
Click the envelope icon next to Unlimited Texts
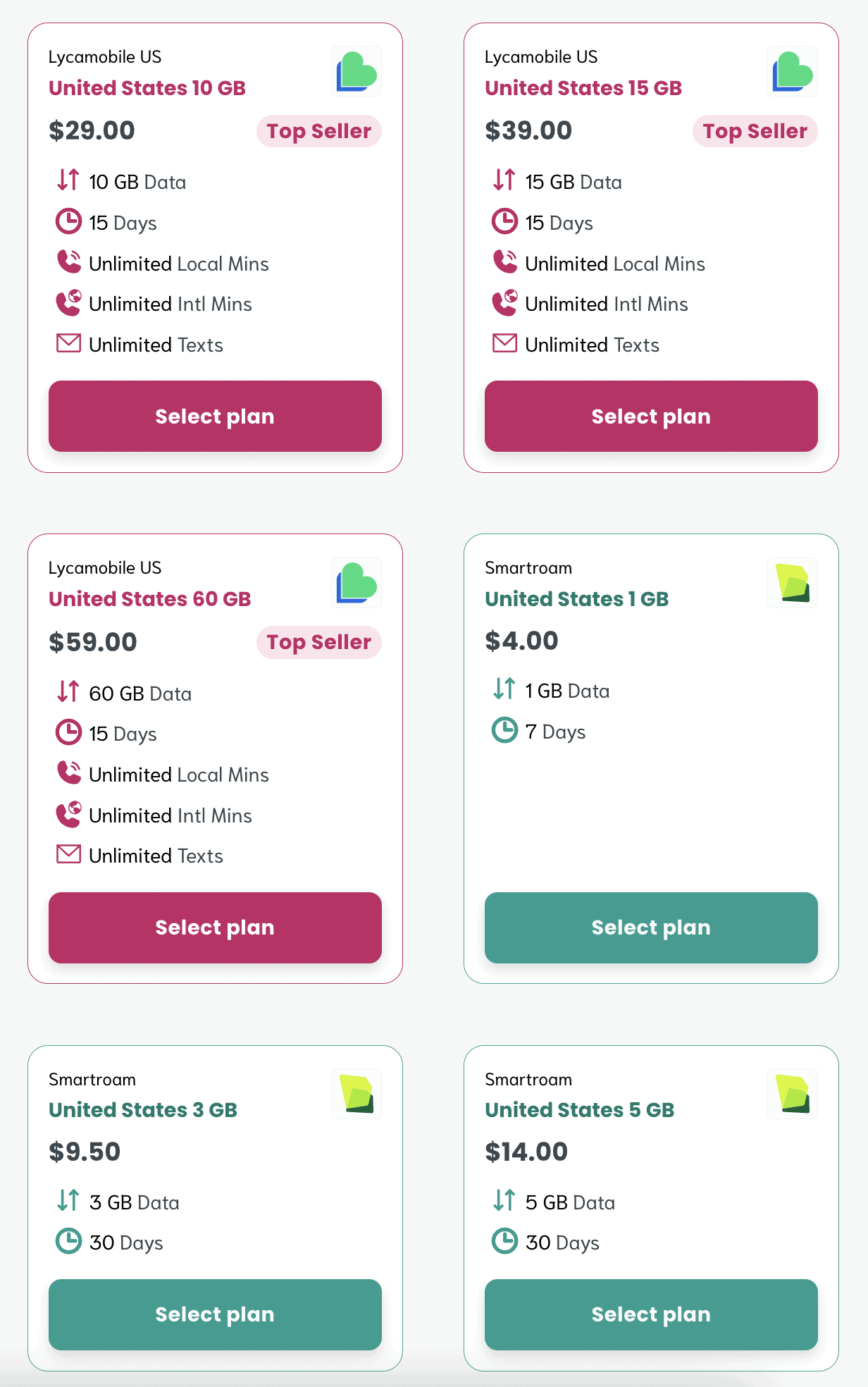68,343
